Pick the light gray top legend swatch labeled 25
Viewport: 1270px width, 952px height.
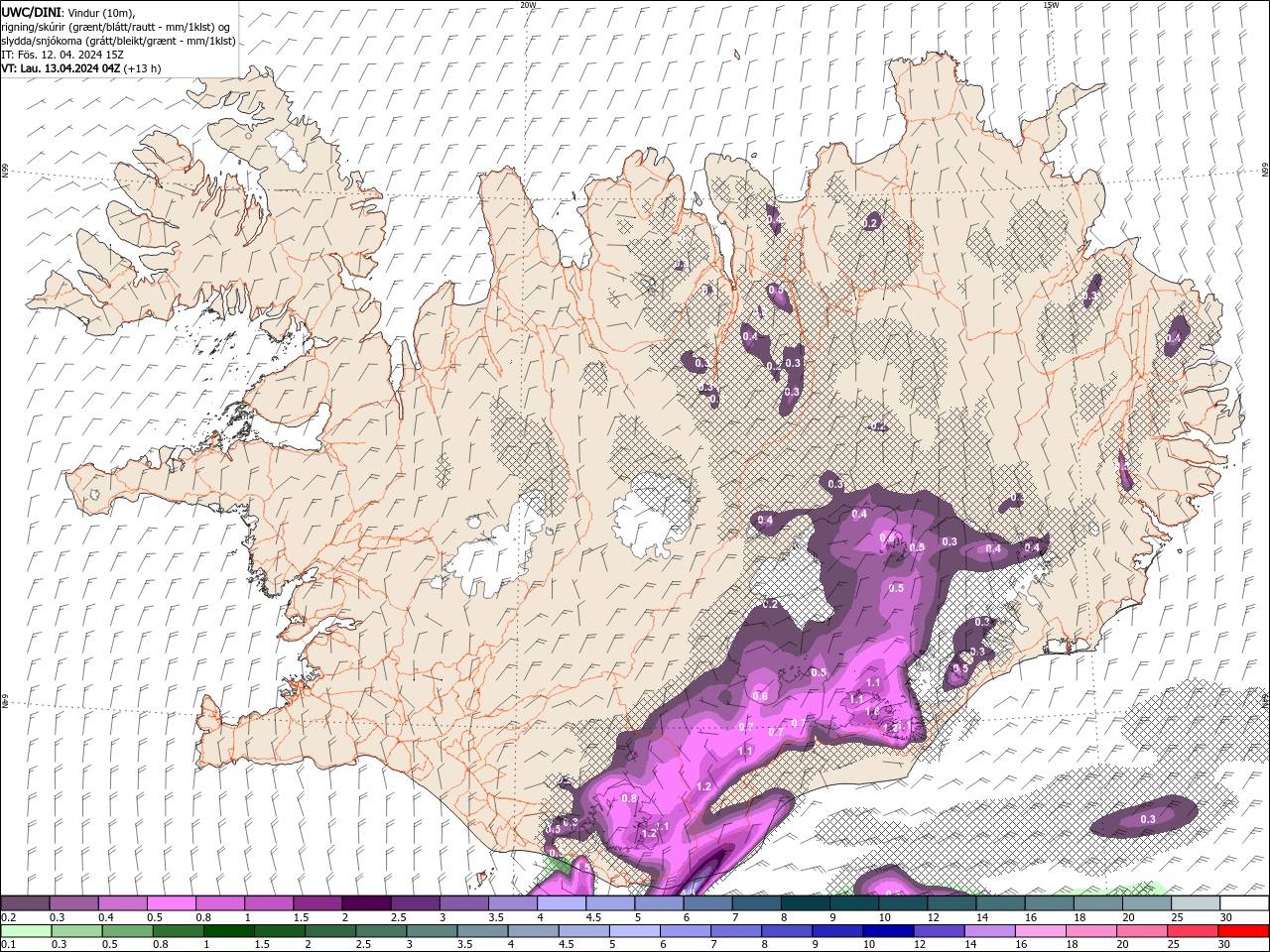[1196, 903]
